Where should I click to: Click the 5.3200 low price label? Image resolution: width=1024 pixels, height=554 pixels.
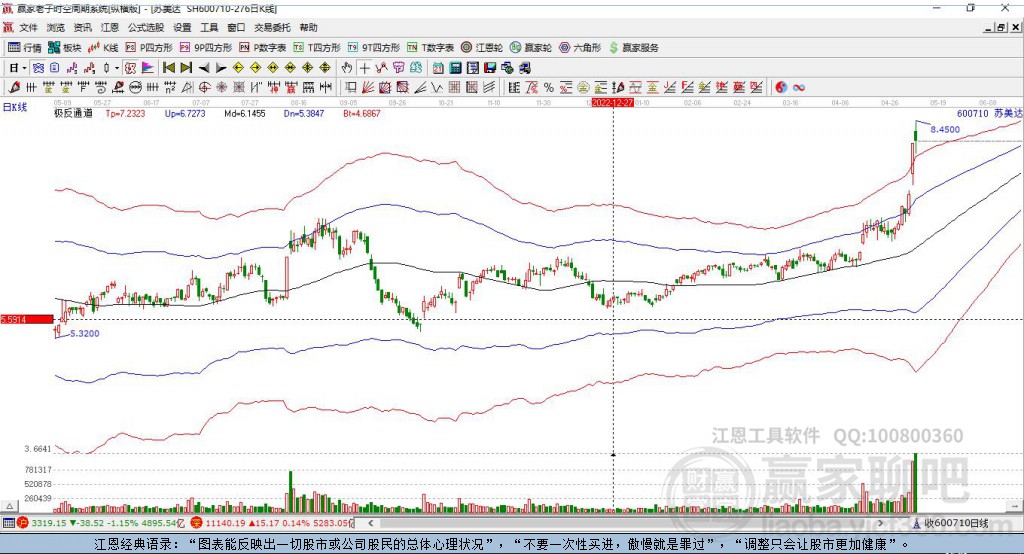85,333
